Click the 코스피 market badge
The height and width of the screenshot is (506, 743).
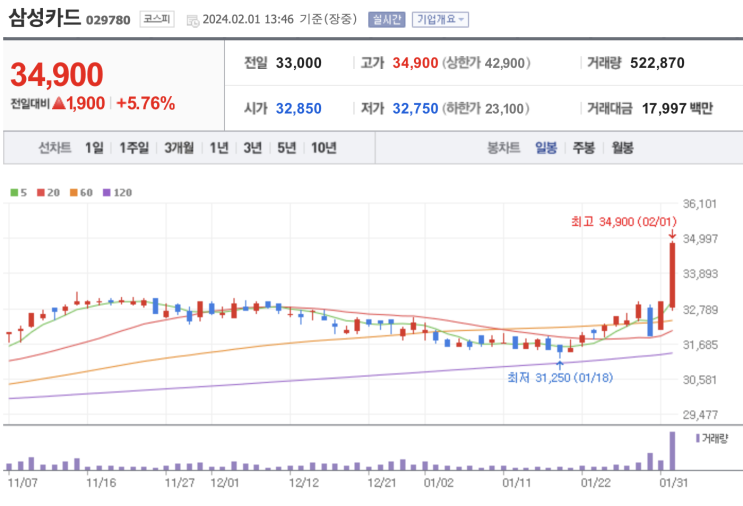pyautogui.click(x=157, y=19)
